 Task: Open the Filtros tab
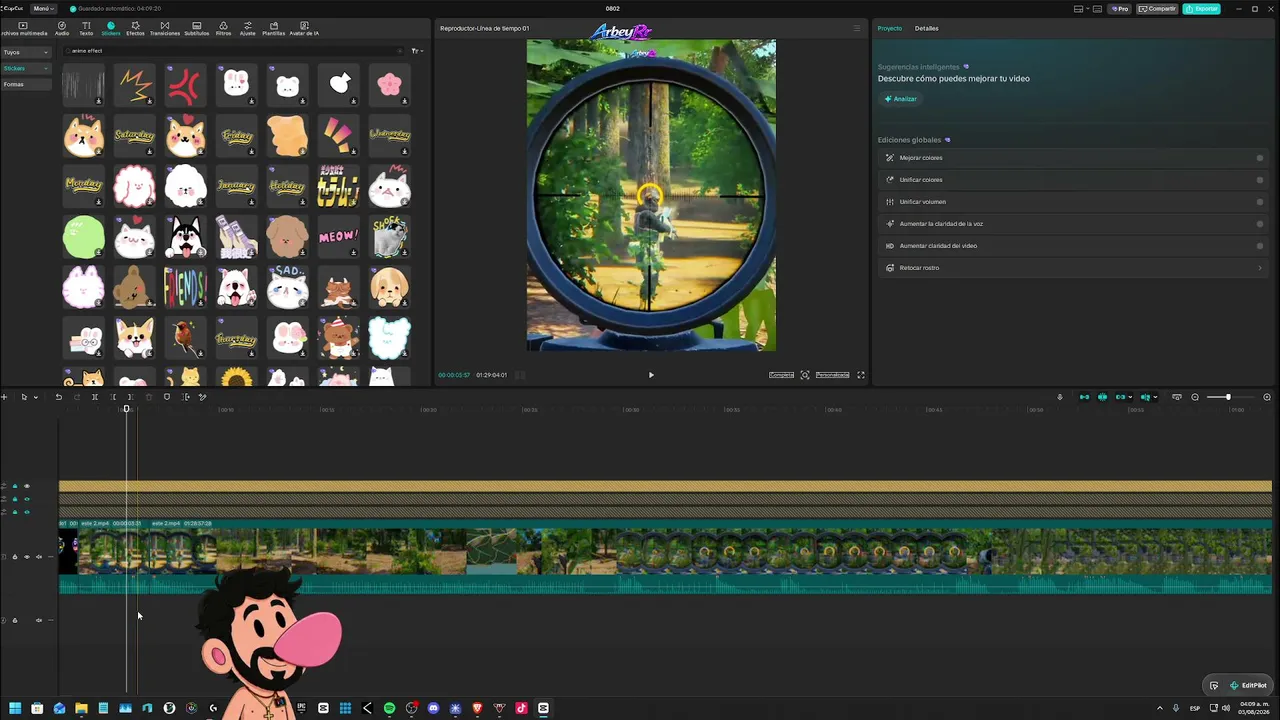tap(223, 28)
